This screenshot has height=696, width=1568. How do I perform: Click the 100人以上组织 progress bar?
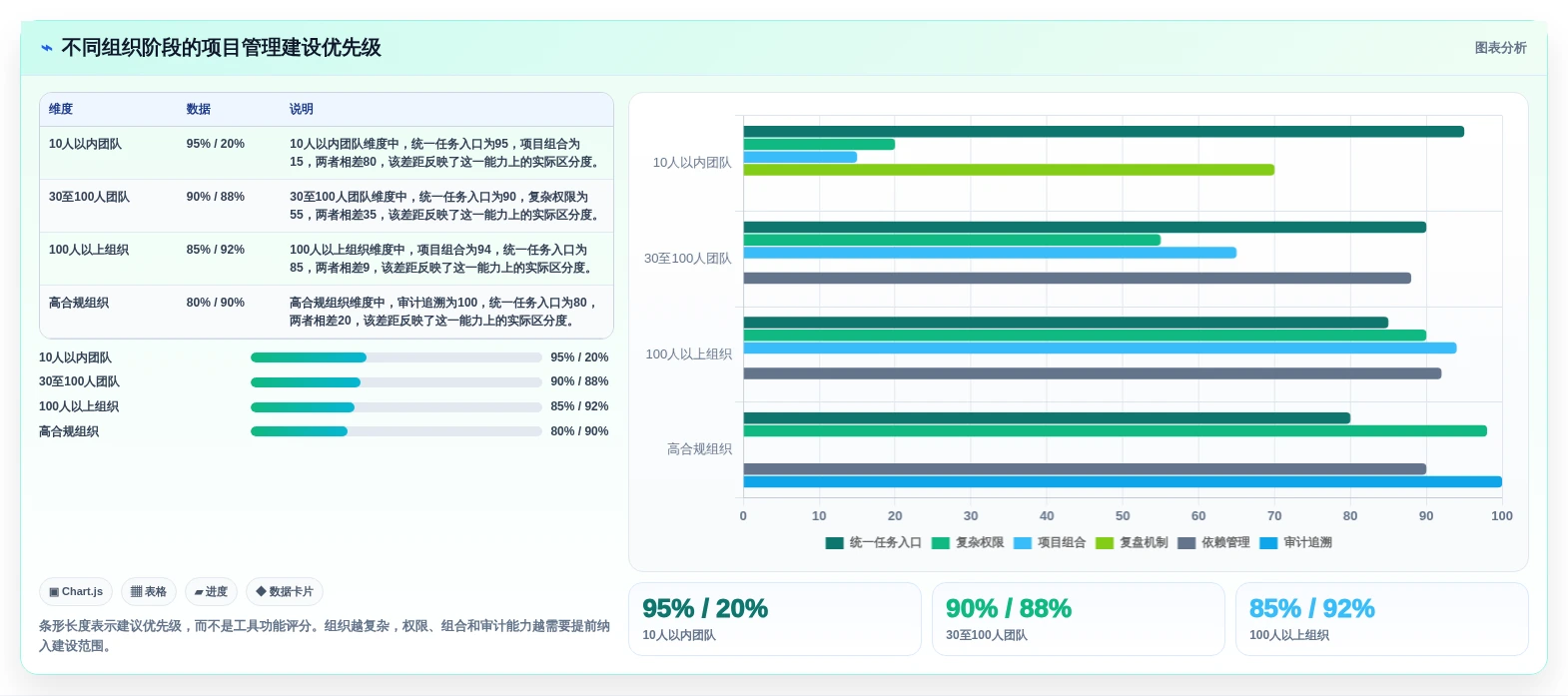point(395,407)
